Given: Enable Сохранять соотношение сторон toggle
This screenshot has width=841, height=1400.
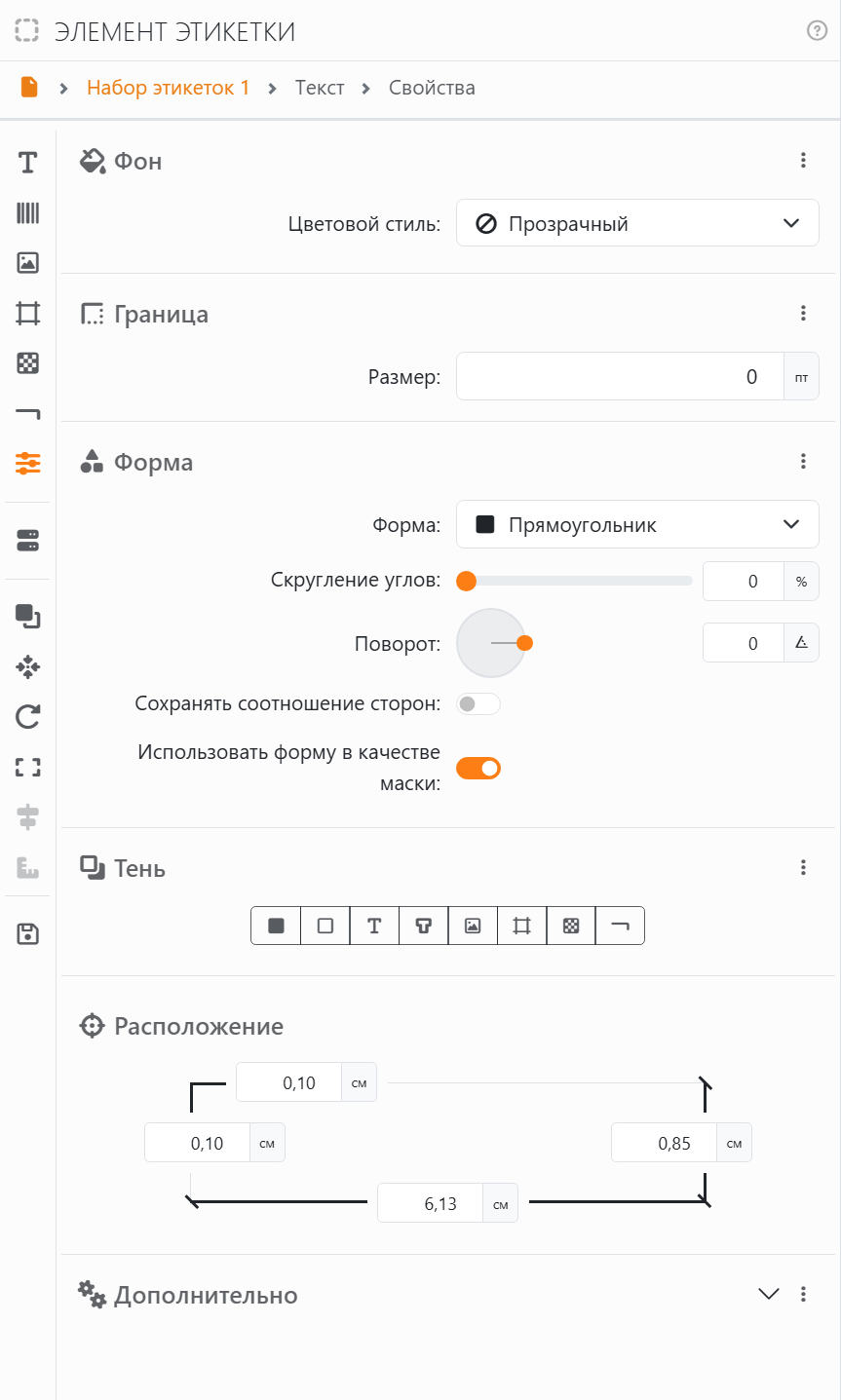Looking at the screenshot, I should pyautogui.click(x=478, y=703).
